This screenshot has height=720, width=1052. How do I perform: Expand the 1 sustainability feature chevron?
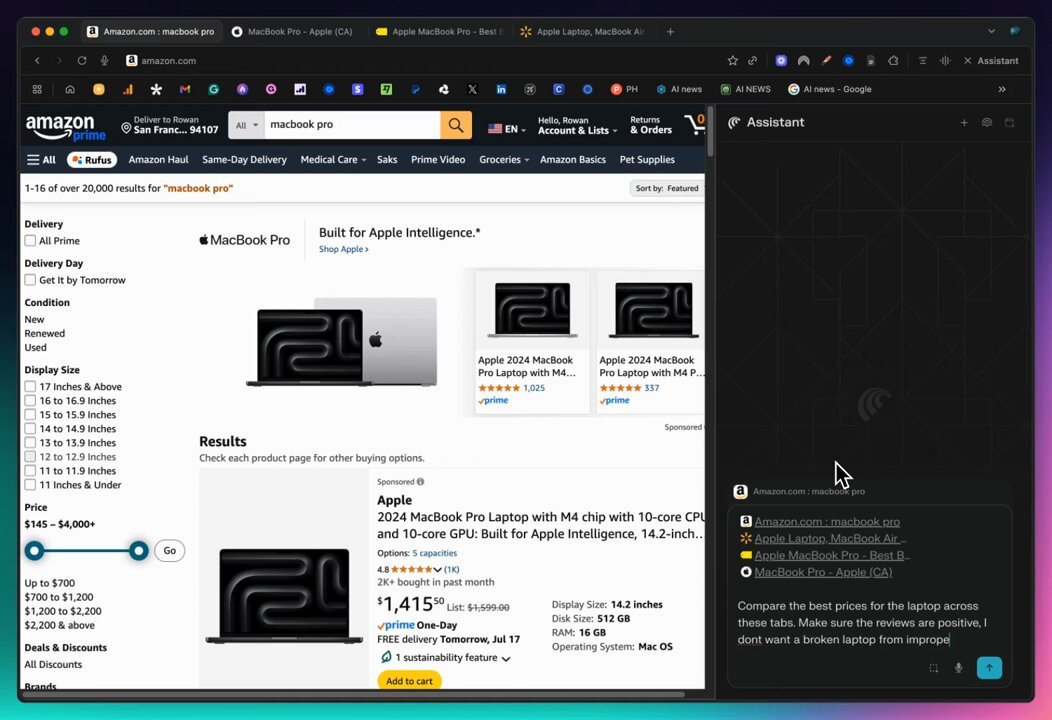pyautogui.click(x=506, y=659)
